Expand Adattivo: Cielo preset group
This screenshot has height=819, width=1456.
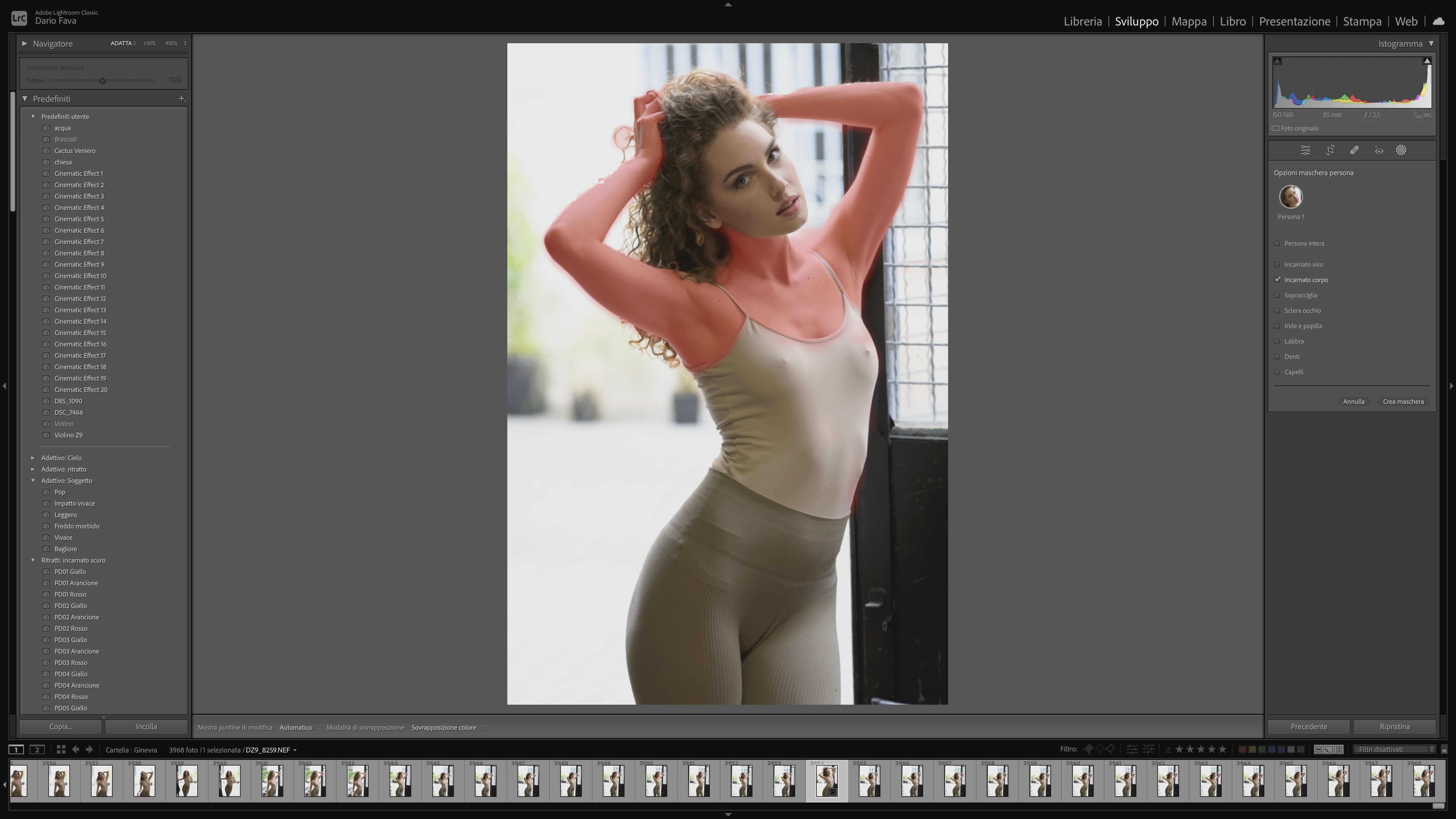coord(33,458)
